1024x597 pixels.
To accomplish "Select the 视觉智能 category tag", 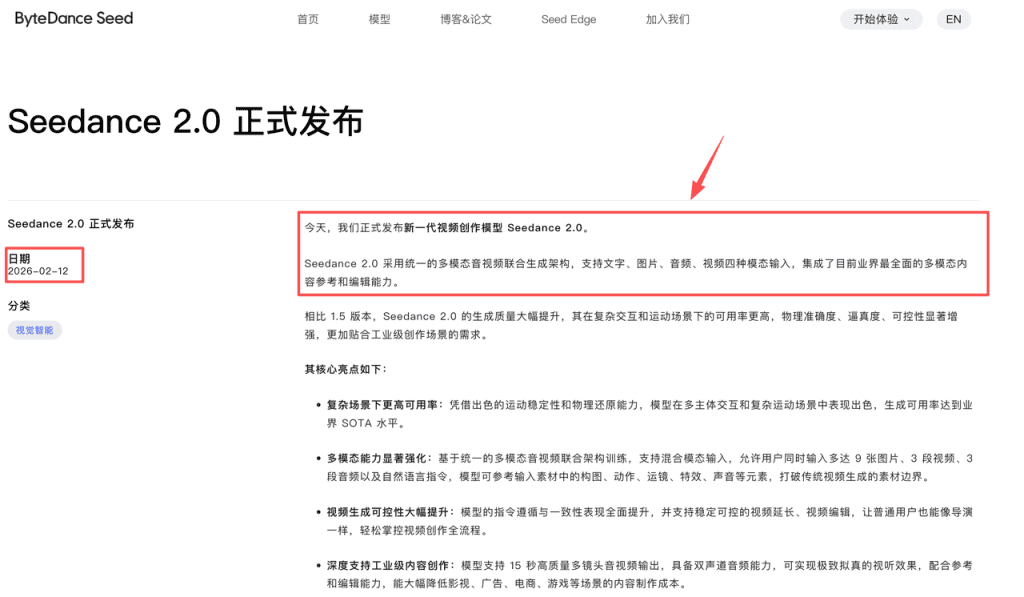I will (35, 331).
